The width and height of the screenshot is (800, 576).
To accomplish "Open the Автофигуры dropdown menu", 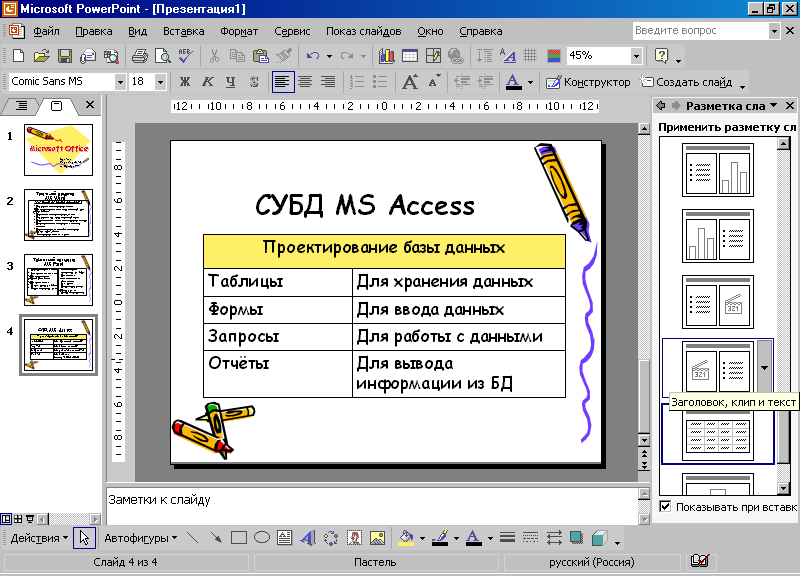I will (x=140, y=538).
